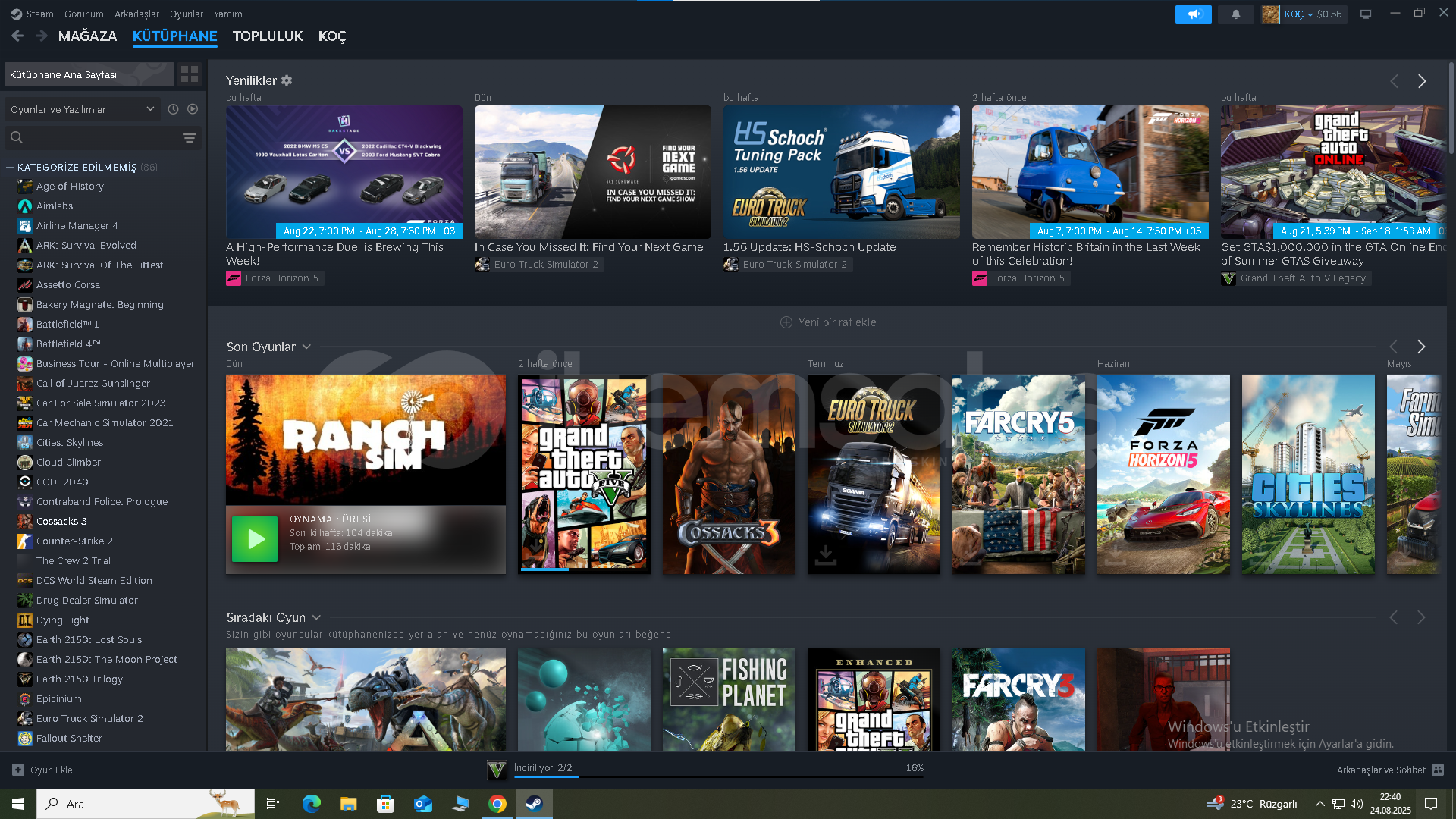Screen dimensions: 1456x819
Task: Click Yeni bir raf ekle
Action: click(828, 322)
